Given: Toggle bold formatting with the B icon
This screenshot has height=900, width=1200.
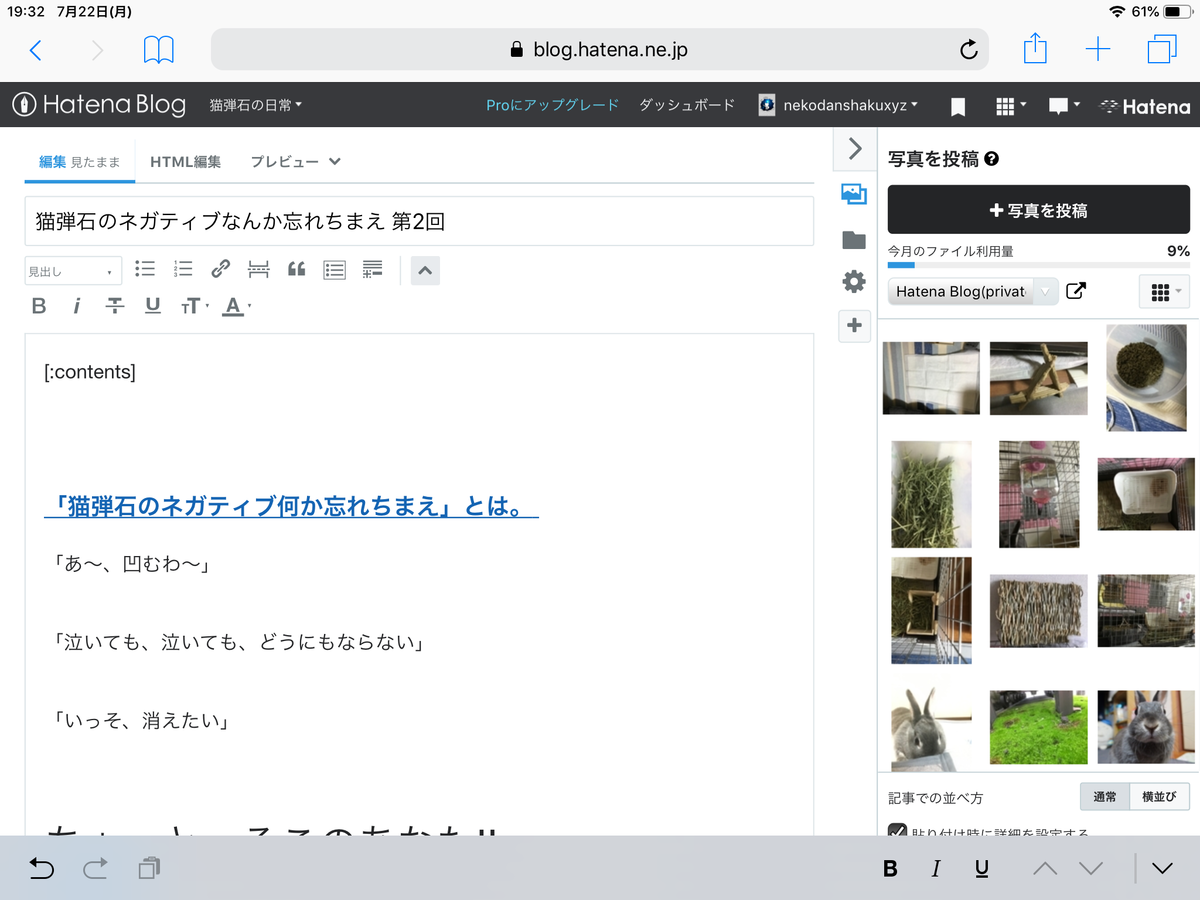Looking at the screenshot, I should [38, 306].
